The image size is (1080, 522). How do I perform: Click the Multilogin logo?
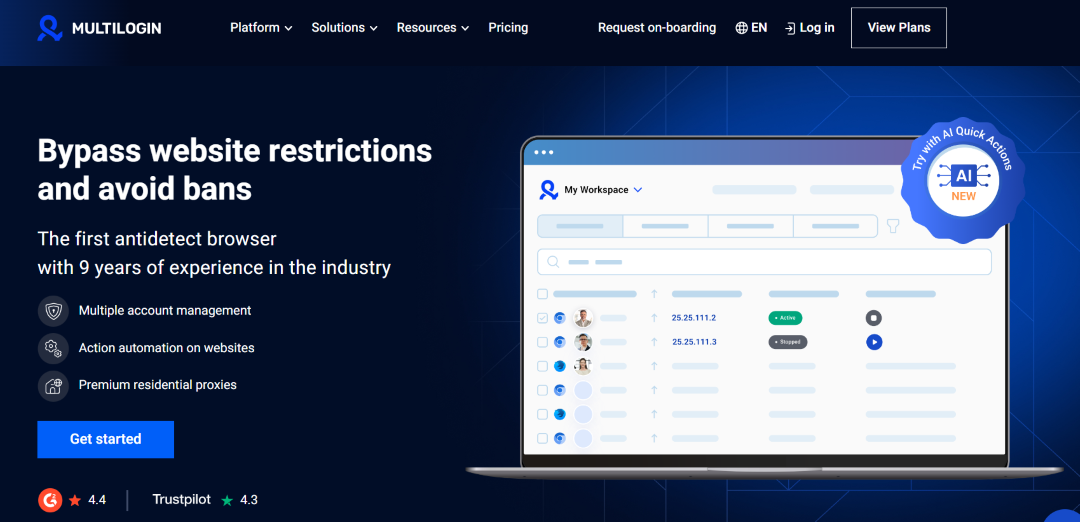[x=99, y=28]
